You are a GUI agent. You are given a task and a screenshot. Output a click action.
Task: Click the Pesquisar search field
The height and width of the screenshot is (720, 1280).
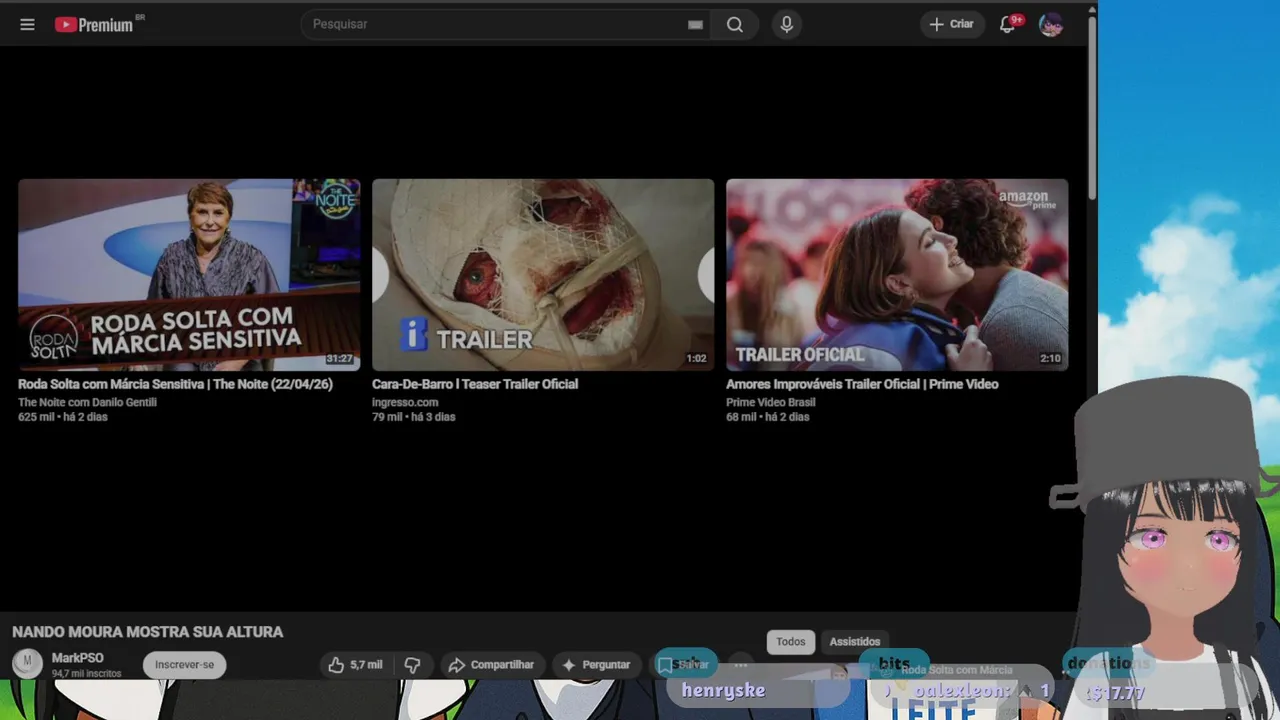(505, 24)
